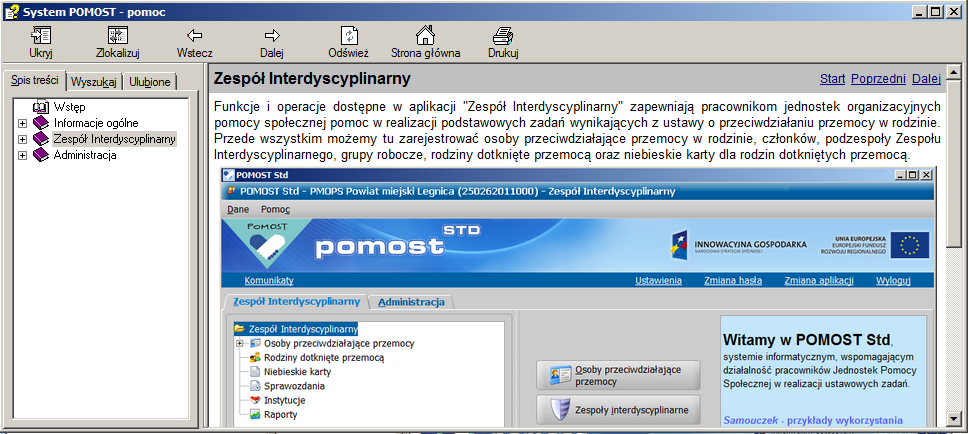968x434 pixels.
Task: Follow the Dalej link in the header
Action: tap(927, 79)
